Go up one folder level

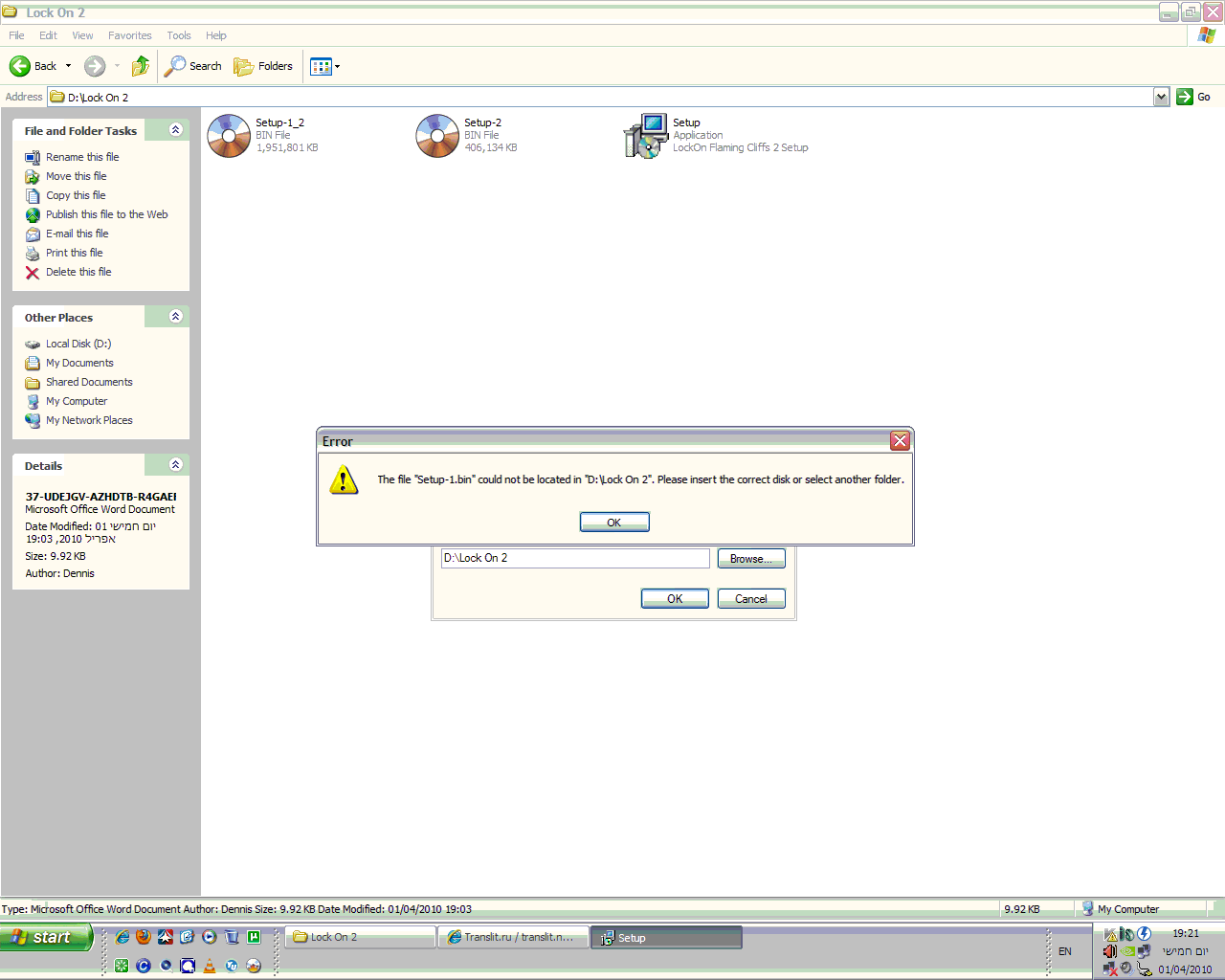141,66
